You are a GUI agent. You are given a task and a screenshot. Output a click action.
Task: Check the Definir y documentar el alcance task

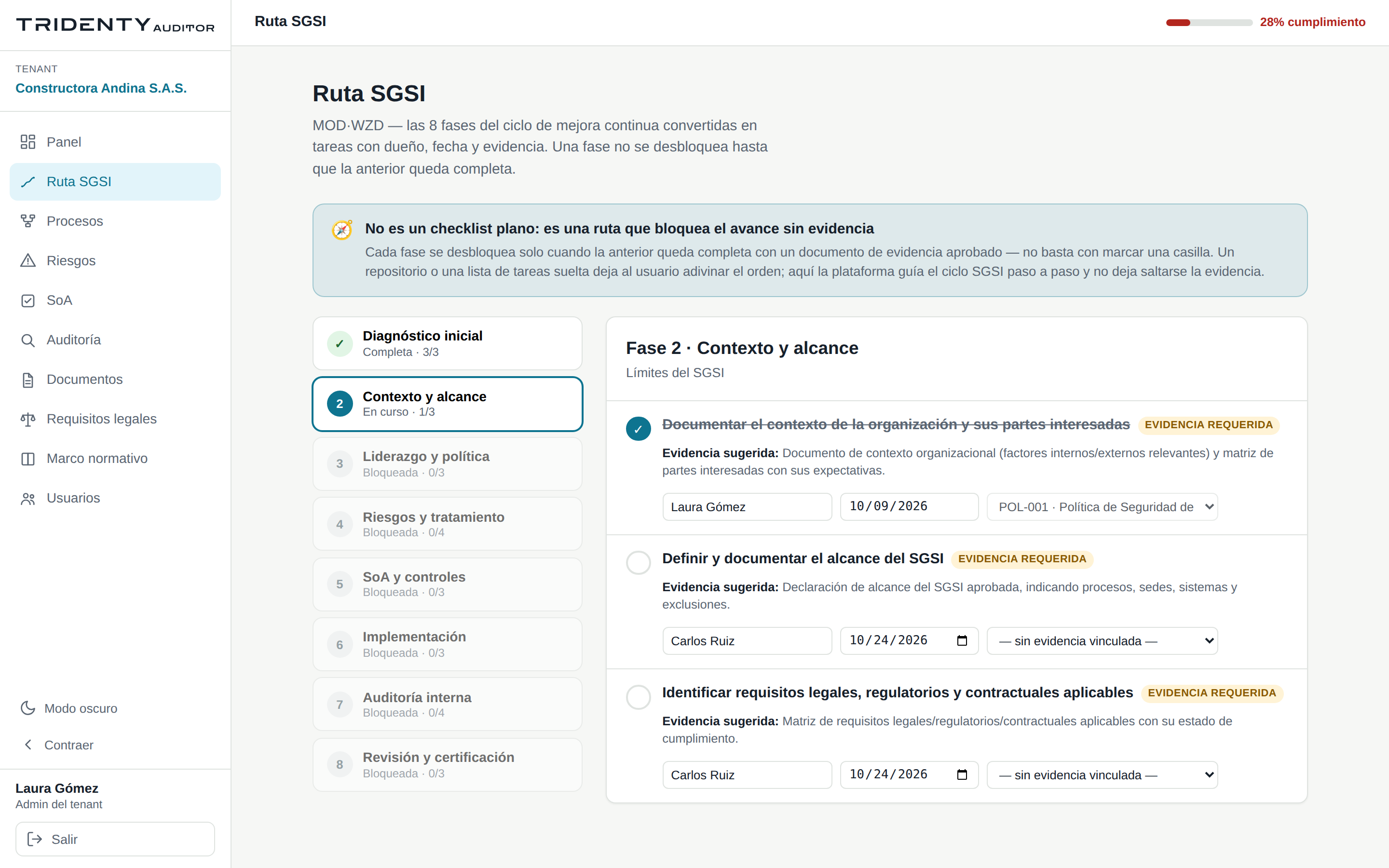pos(638,562)
